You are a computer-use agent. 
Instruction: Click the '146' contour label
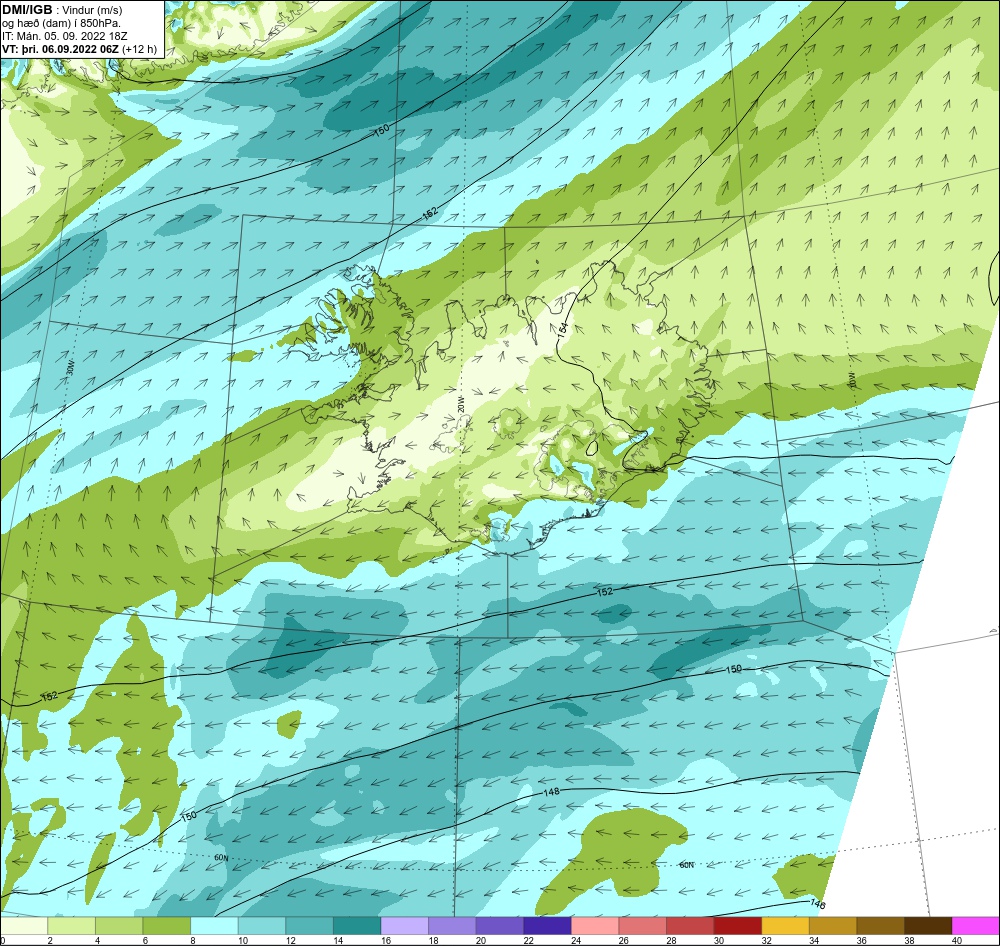coord(818,903)
